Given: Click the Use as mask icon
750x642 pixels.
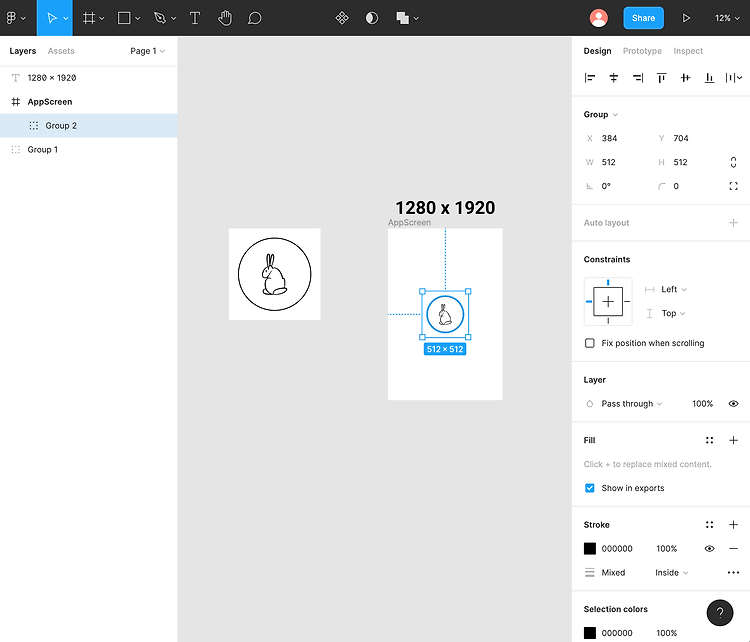Looking at the screenshot, I should pos(372,18).
